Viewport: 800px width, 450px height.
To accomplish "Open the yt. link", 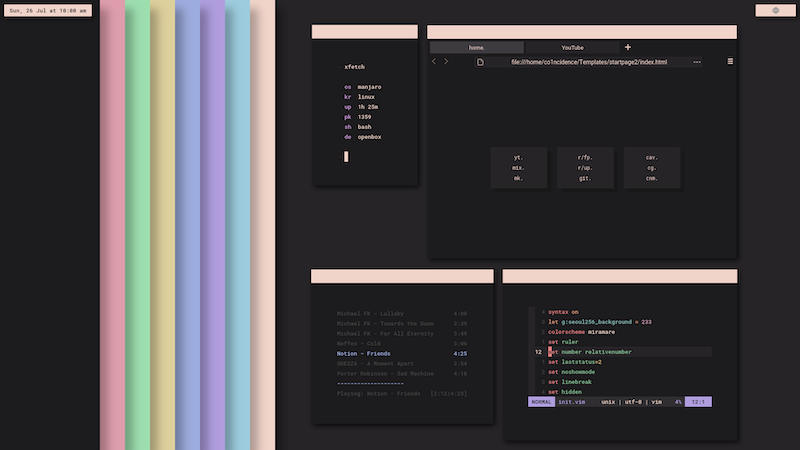I will coord(518,158).
